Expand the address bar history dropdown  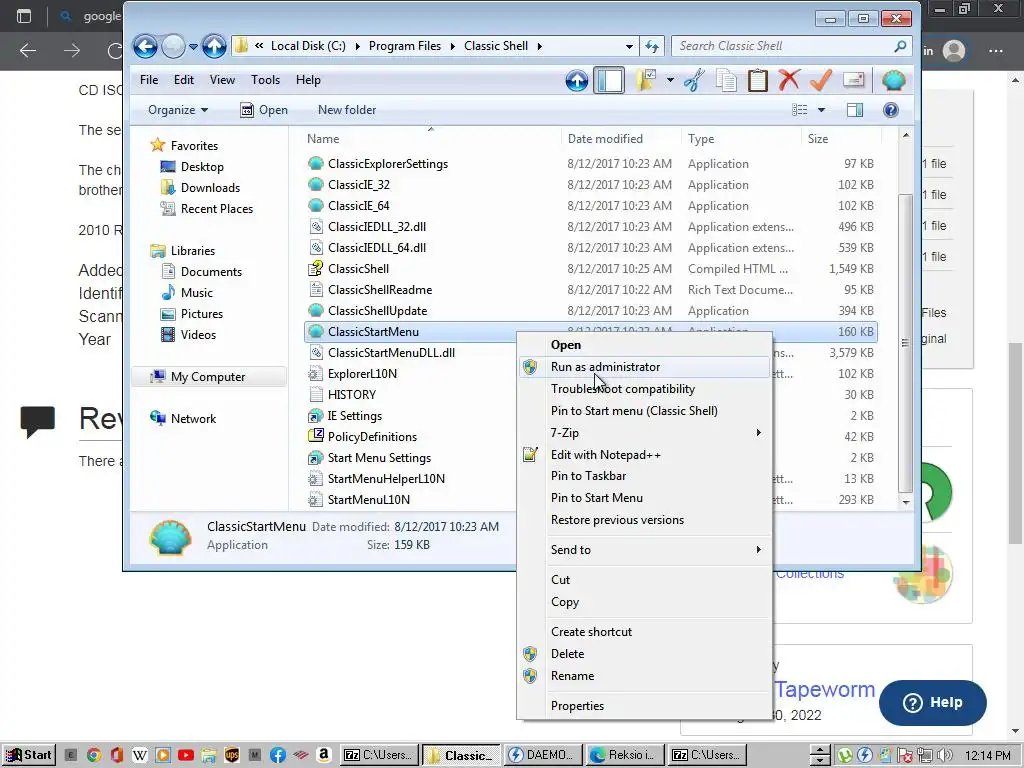click(x=629, y=46)
